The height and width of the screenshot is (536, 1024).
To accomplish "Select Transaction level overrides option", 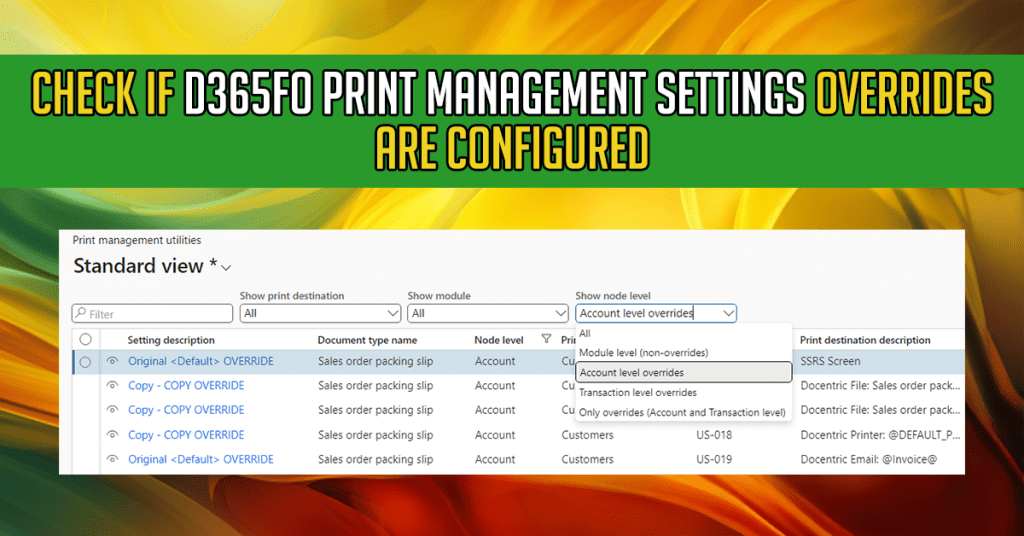I will (683, 392).
